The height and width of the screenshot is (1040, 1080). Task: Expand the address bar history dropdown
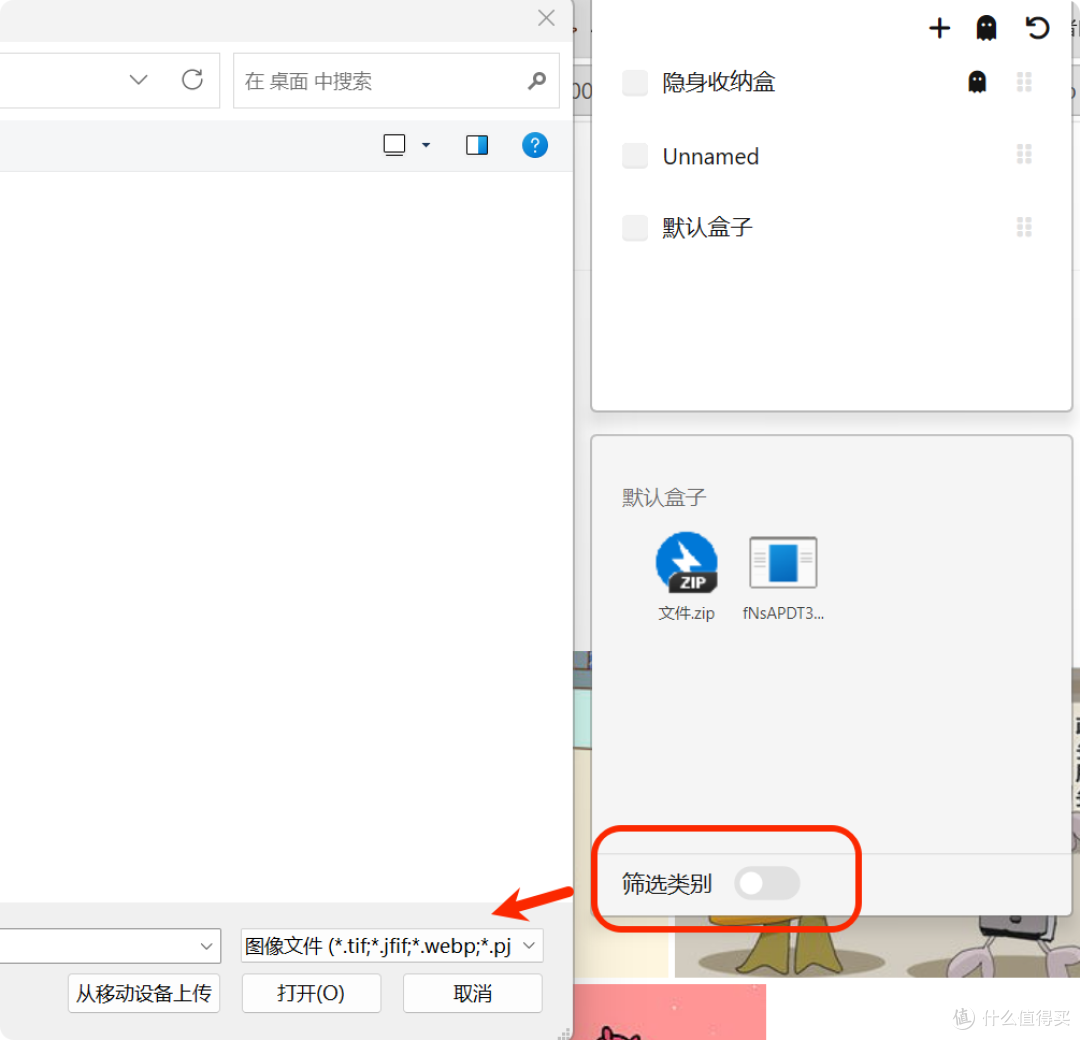(x=138, y=80)
